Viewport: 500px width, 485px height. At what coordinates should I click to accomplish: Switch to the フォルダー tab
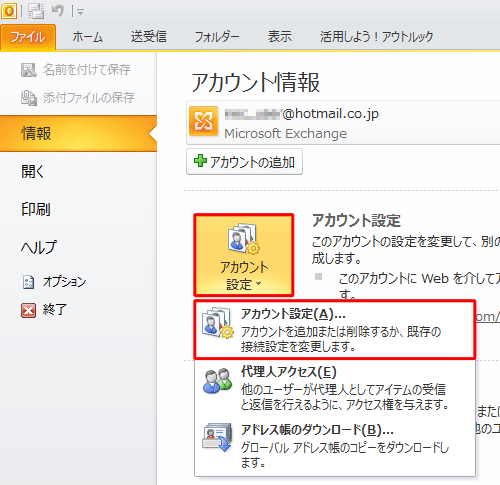click(217, 37)
